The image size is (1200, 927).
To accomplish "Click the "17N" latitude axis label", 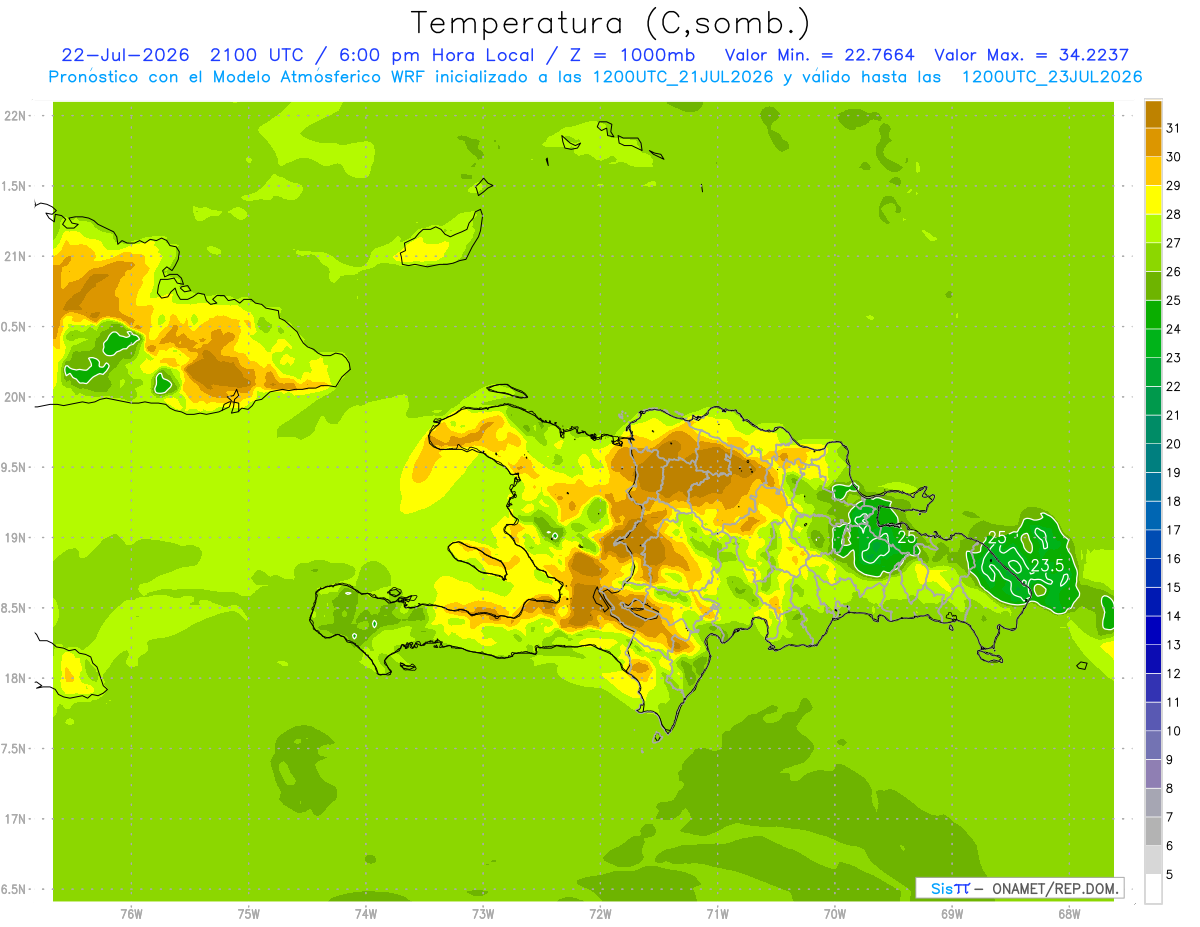I will 15,819.
